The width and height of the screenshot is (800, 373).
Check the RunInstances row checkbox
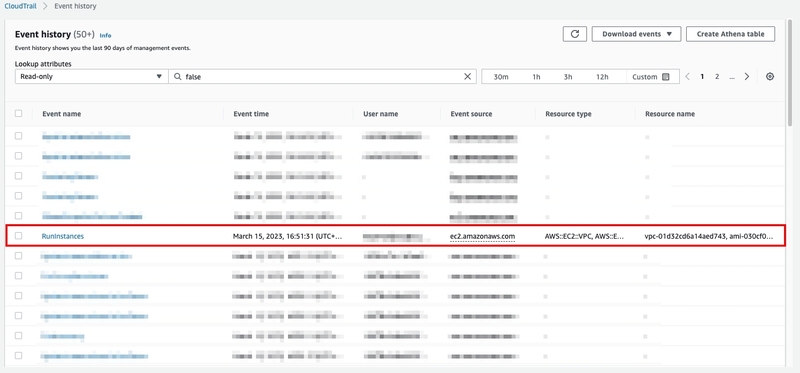point(19,236)
